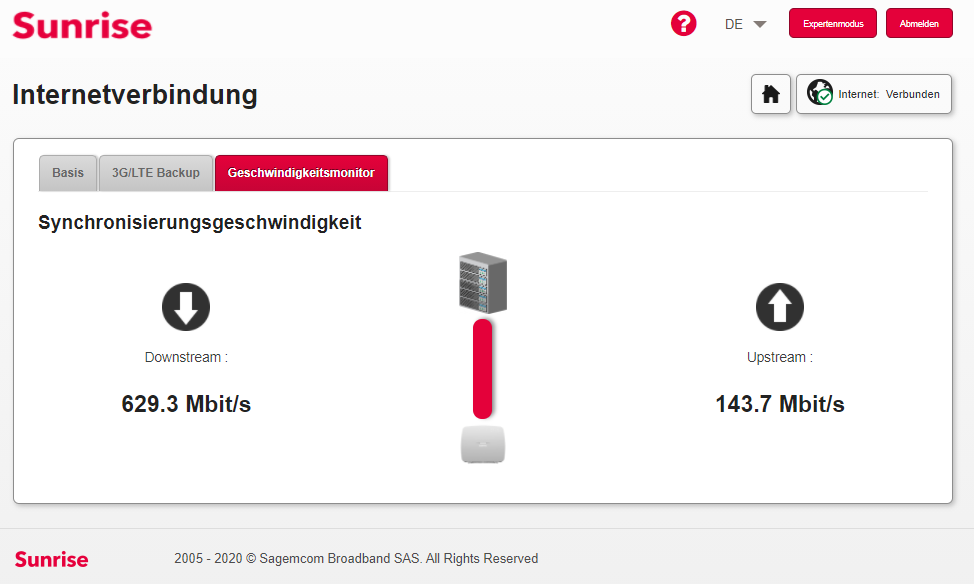
Task: Click the server rack icon
Action: [483, 283]
